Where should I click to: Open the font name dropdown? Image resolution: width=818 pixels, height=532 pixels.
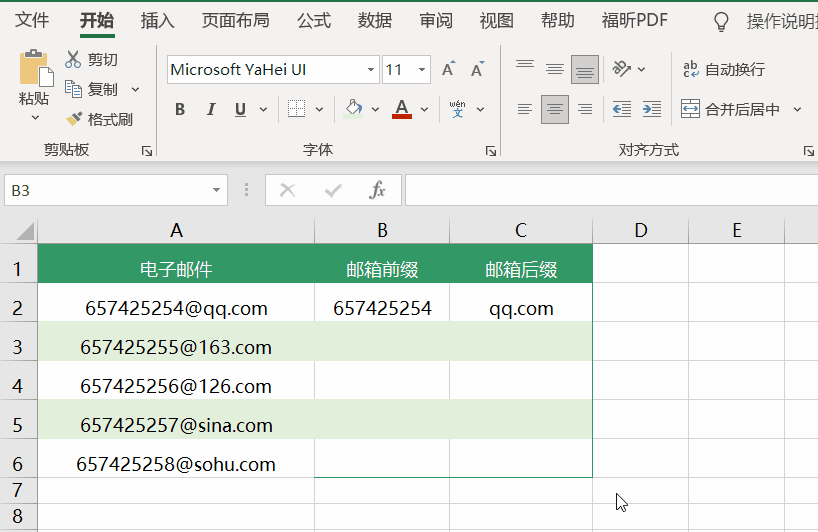pos(371,70)
